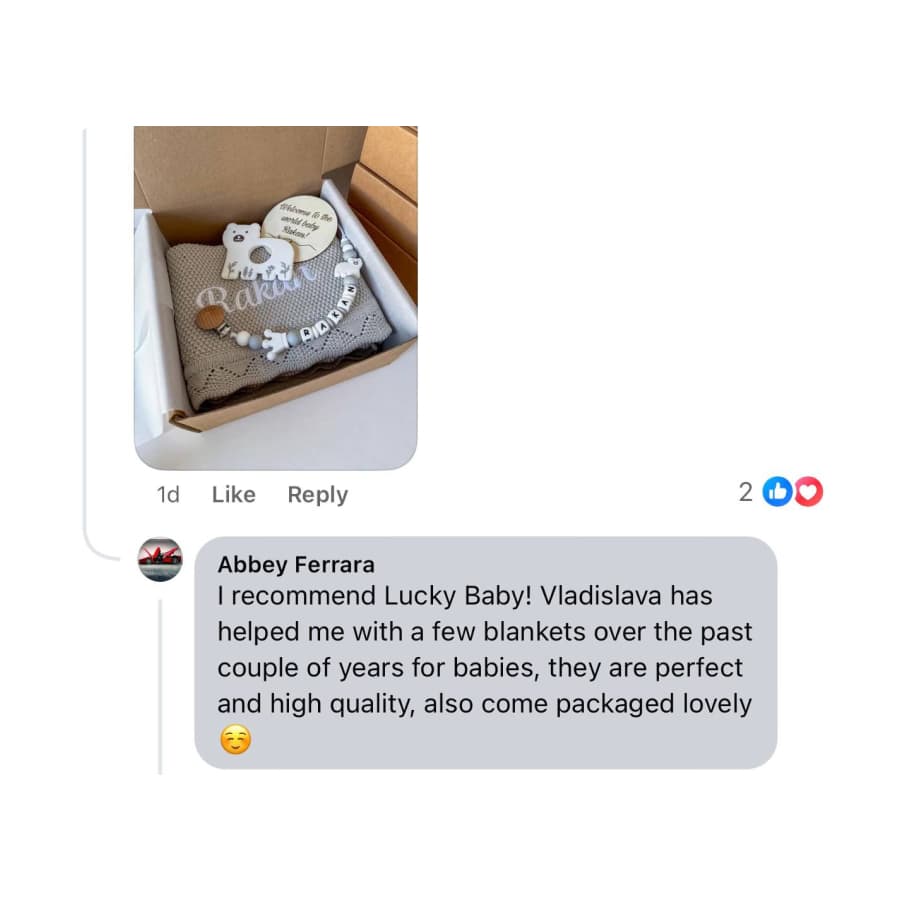Open the baby gift box photo

click(276, 298)
